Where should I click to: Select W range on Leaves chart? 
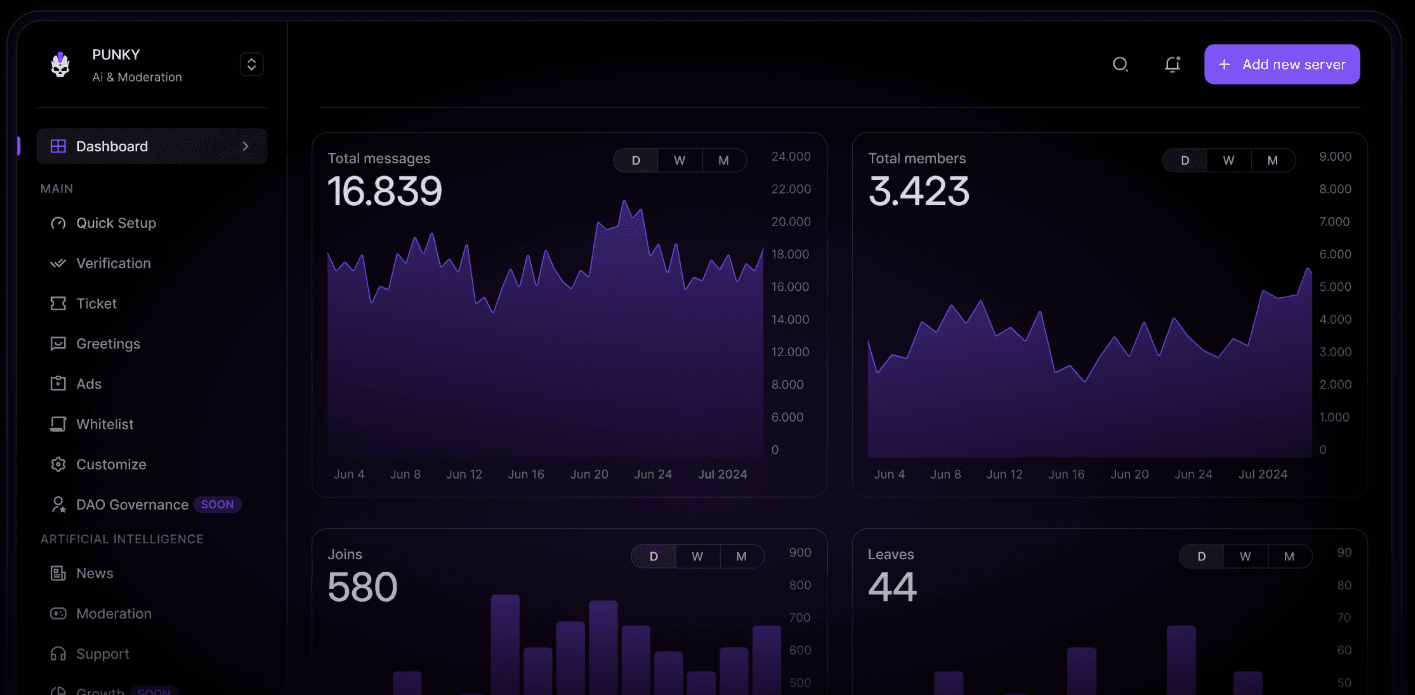click(1245, 556)
